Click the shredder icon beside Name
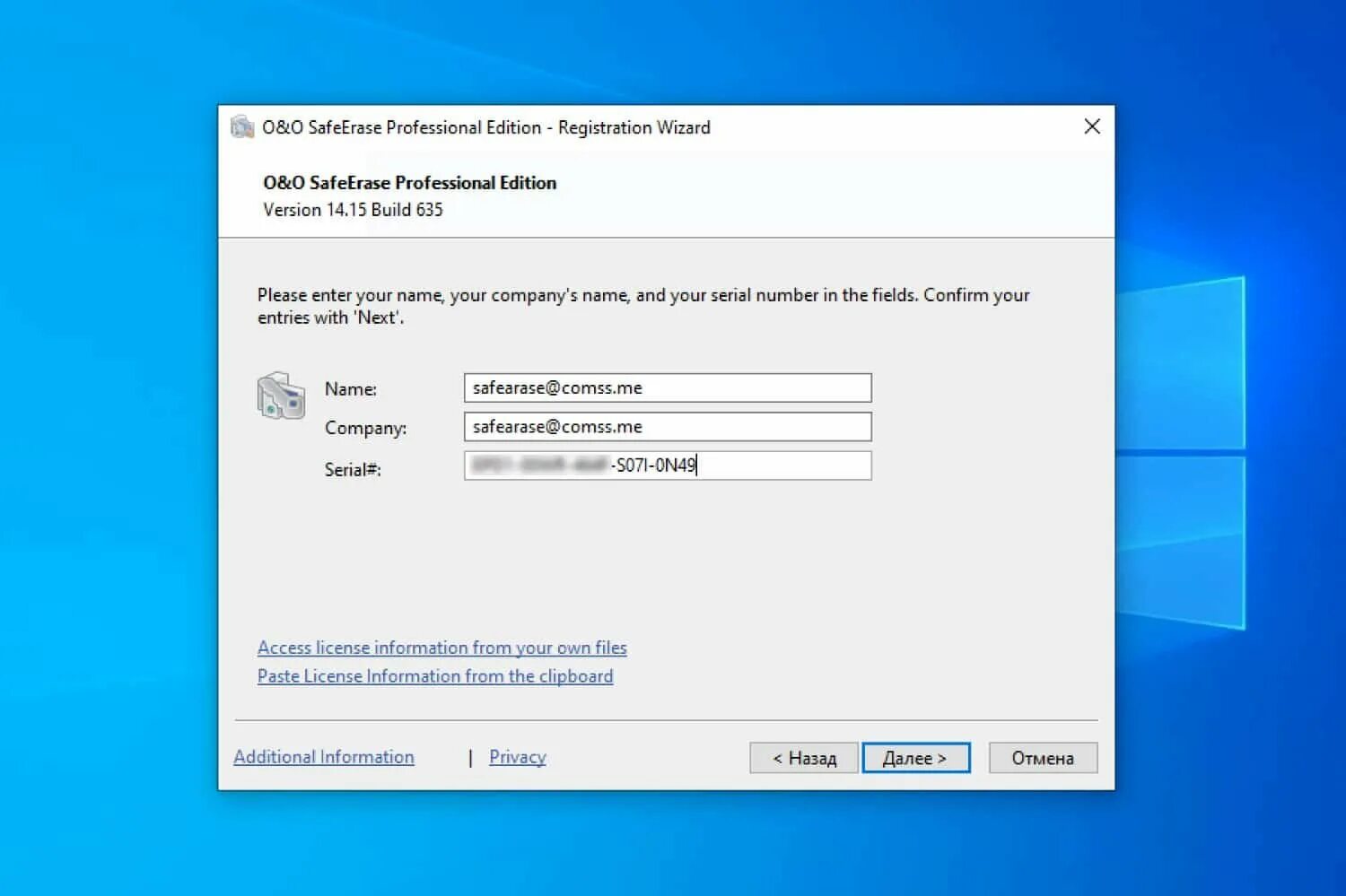 281,396
